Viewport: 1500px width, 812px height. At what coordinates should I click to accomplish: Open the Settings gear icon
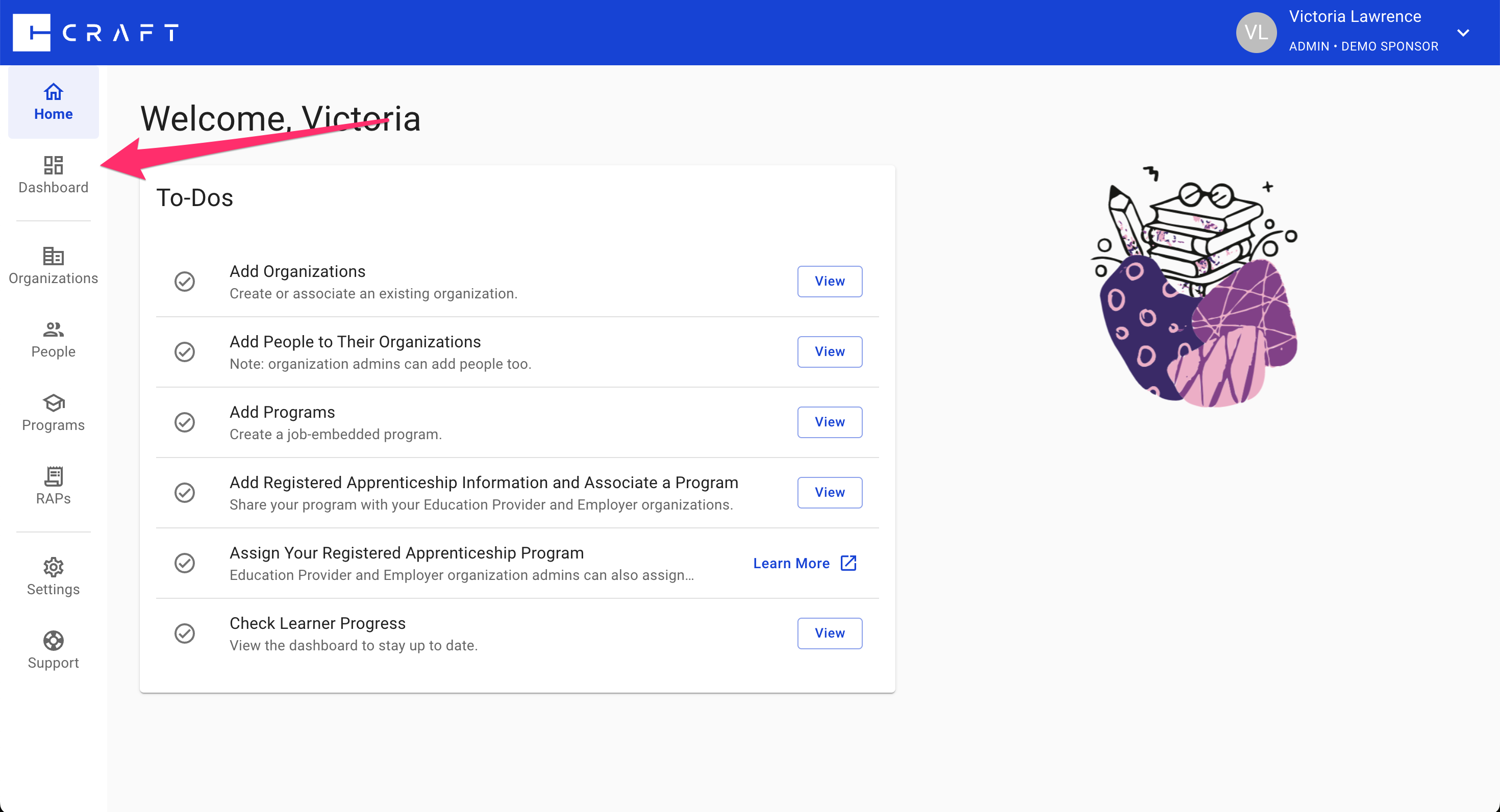click(53, 567)
